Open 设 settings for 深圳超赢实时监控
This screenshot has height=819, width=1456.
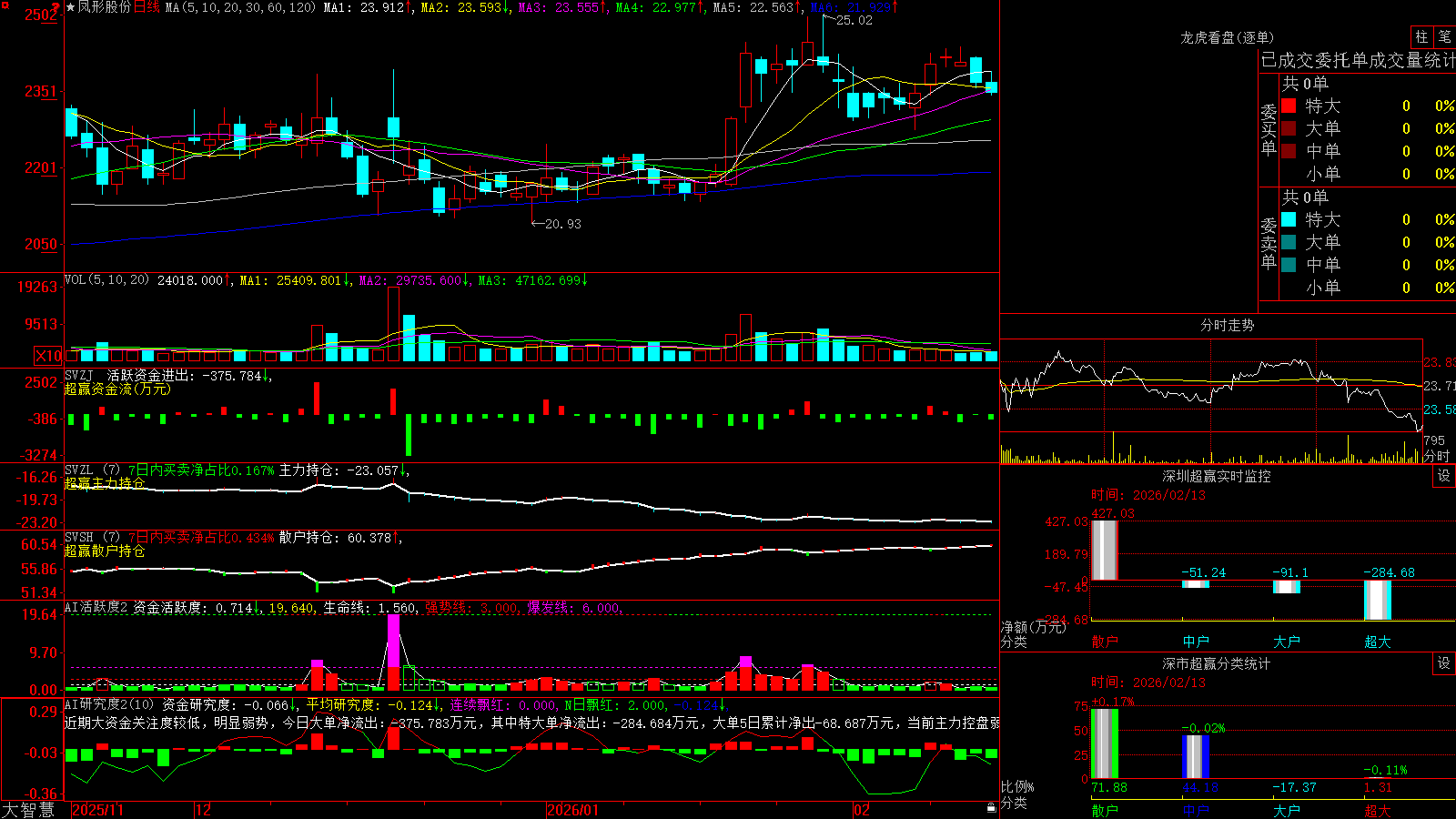coord(1444,476)
